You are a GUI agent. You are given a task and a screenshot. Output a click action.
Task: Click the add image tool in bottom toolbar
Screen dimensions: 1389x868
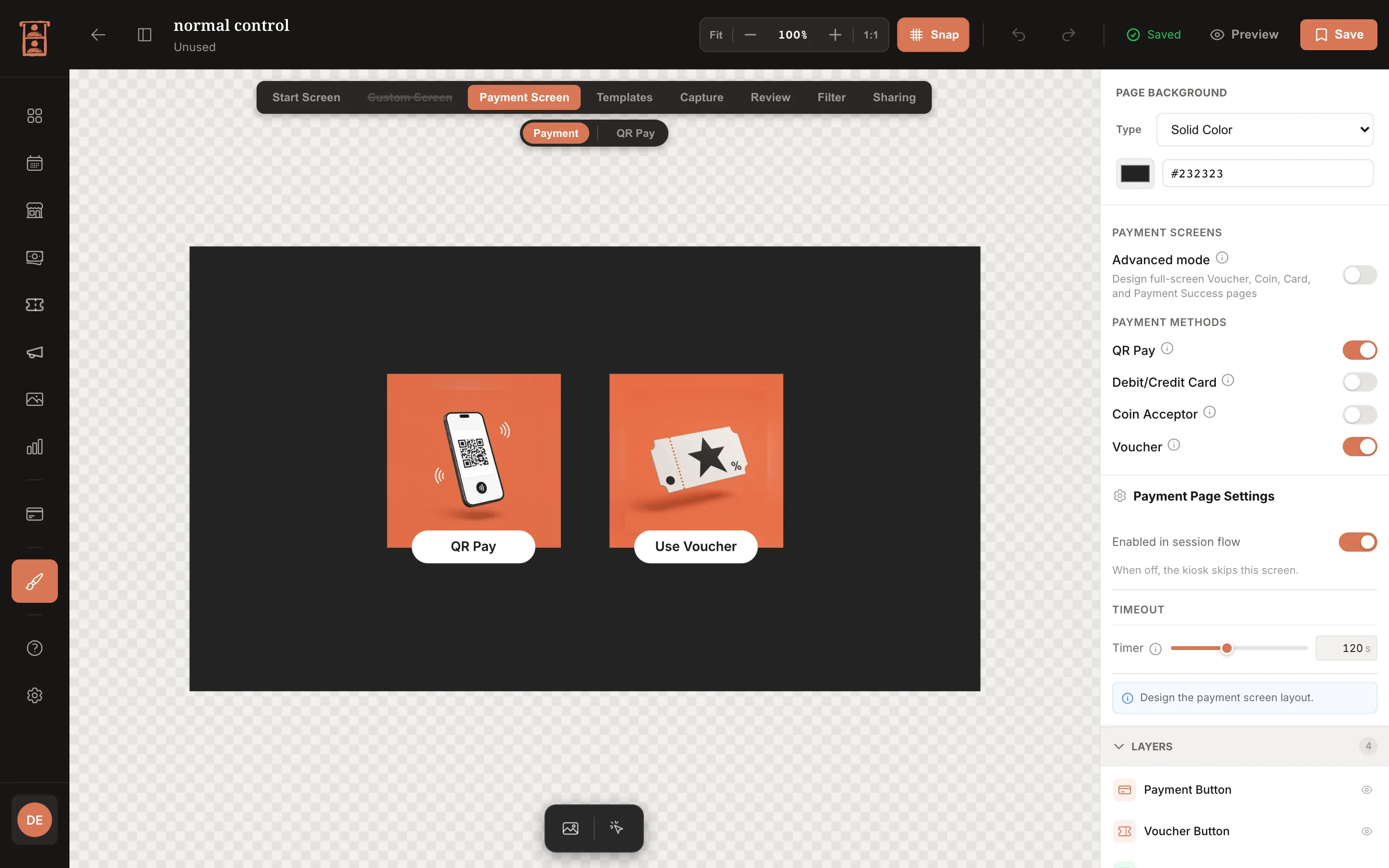coord(571,828)
